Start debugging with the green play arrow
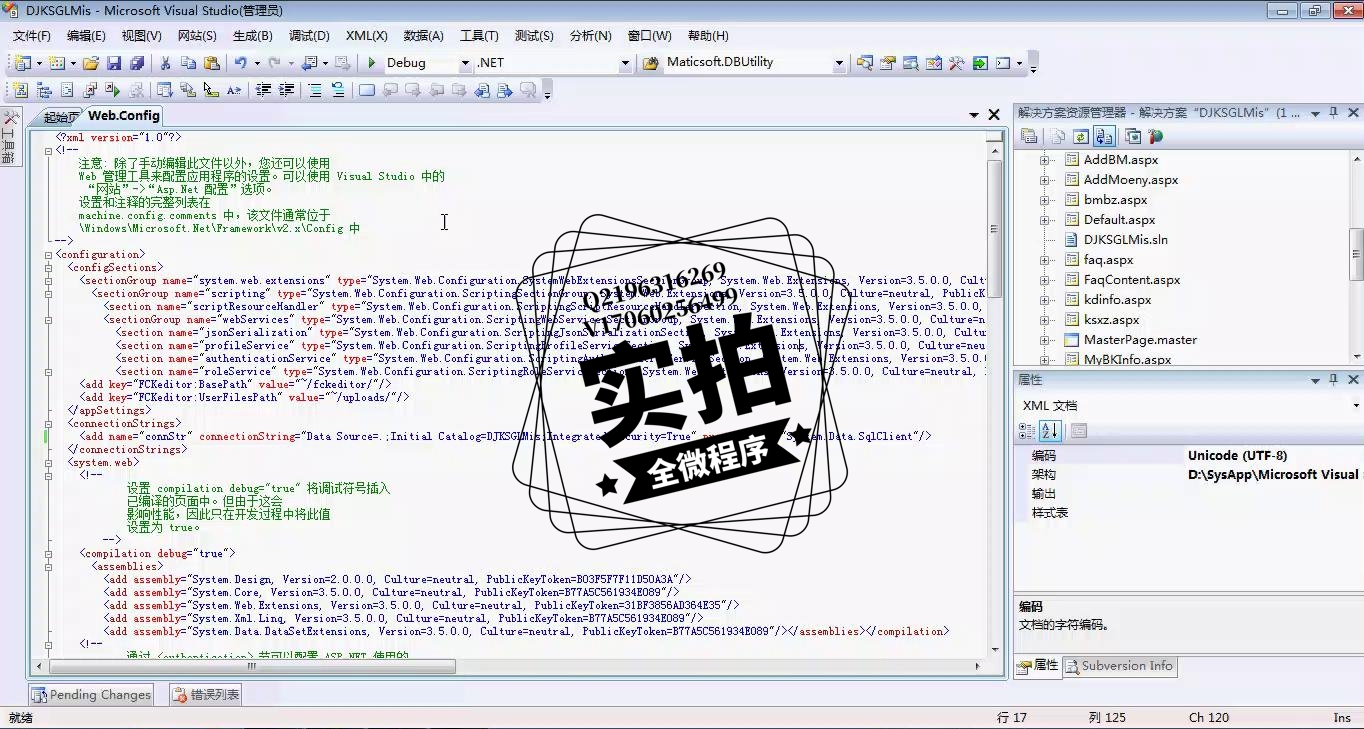Viewport: 1364px width, 729px height. point(371,63)
